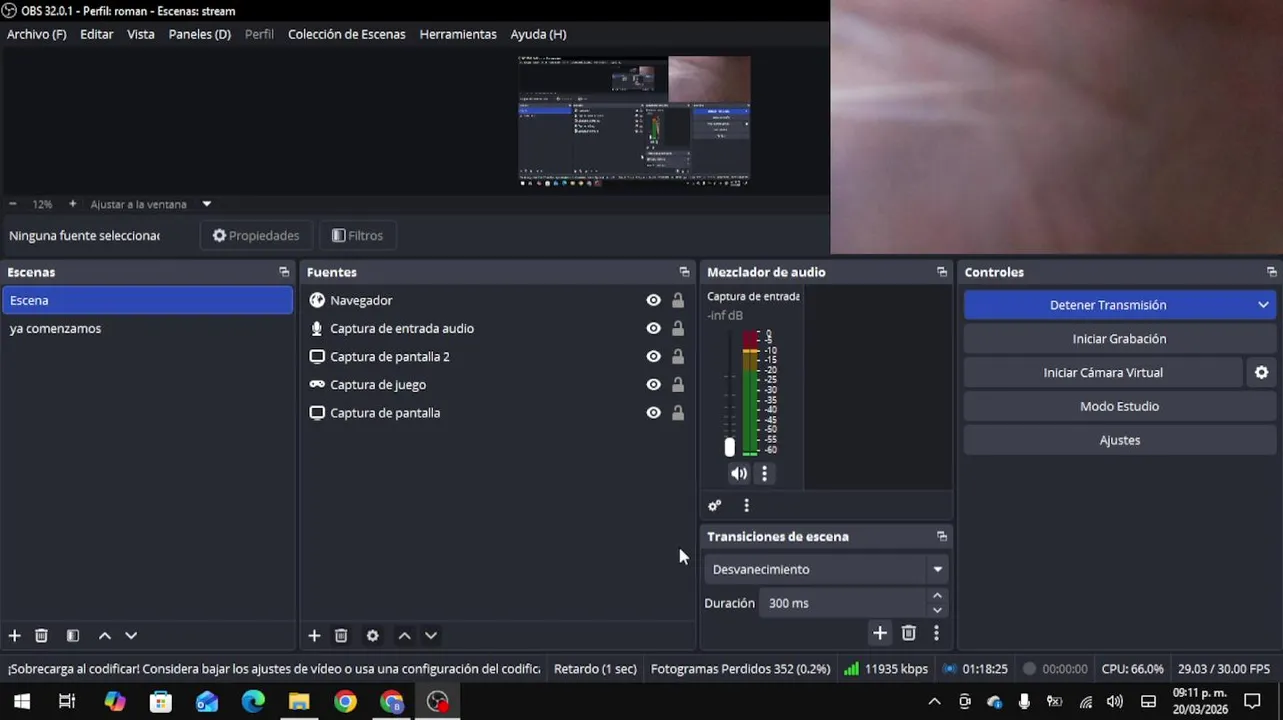This screenshot has width=1283, height=720.
Task: Open the Mezclador de audio panel's three-dot menu
Action: point(746,505)
